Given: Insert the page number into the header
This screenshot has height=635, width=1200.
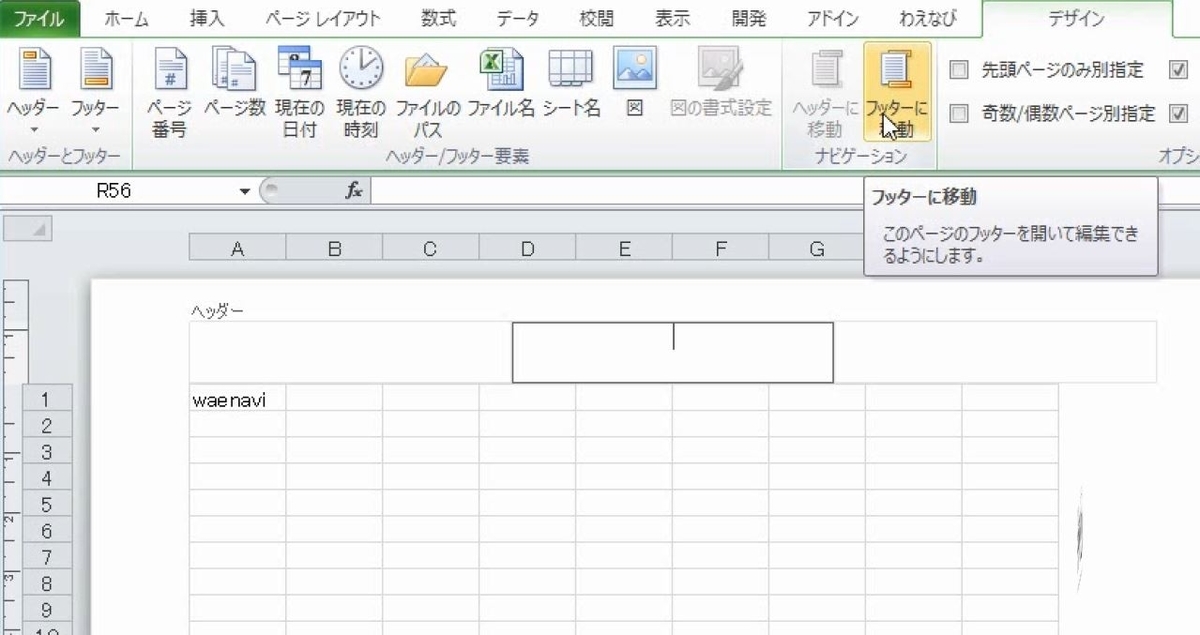Looking at the screenshot, I should pos(170,85).
